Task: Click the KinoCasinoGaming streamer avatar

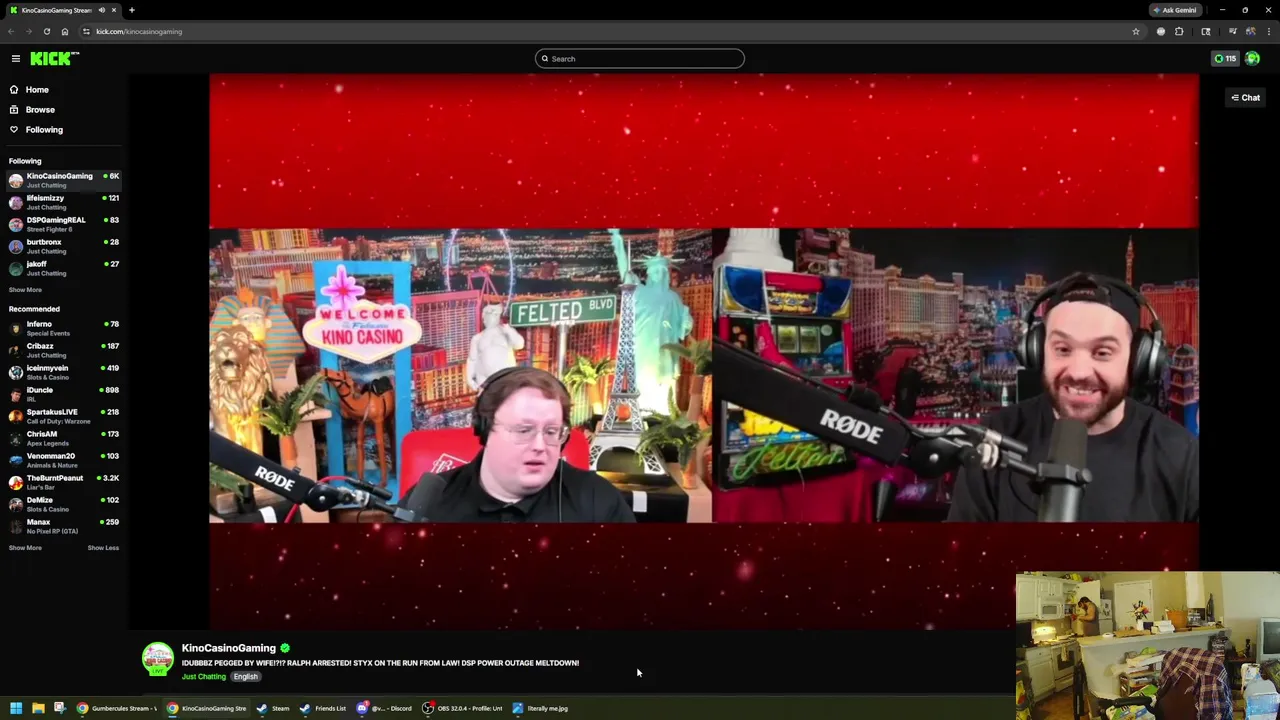Action: tap(157, 660)
